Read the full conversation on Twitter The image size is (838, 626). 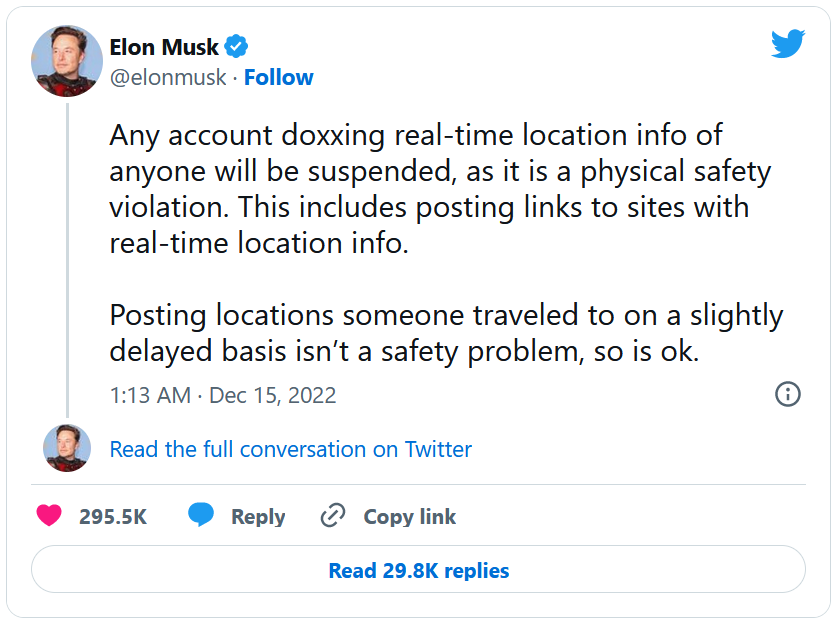click(290, 449)
